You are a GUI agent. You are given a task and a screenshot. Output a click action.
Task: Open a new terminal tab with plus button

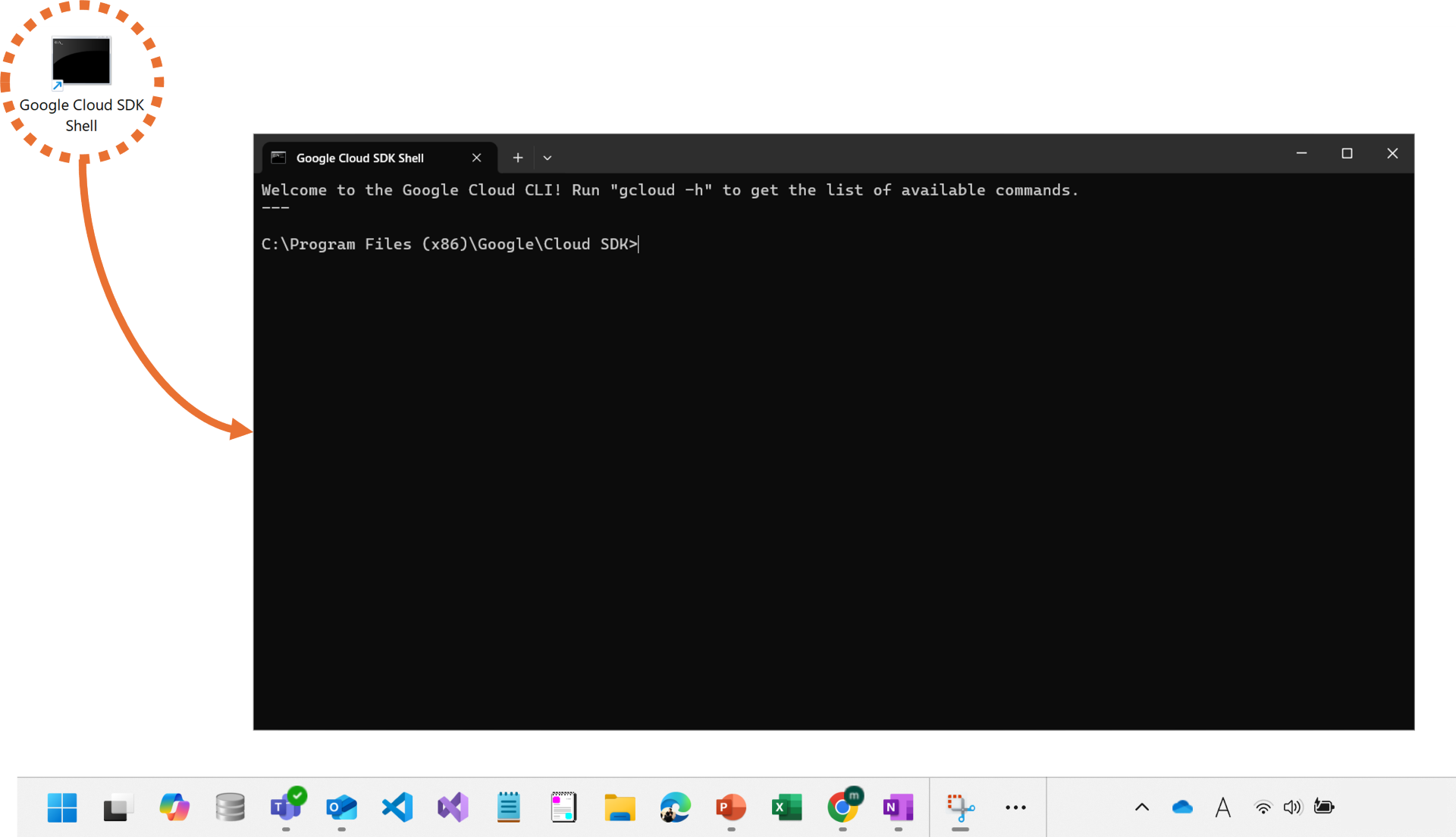point(517,158)
